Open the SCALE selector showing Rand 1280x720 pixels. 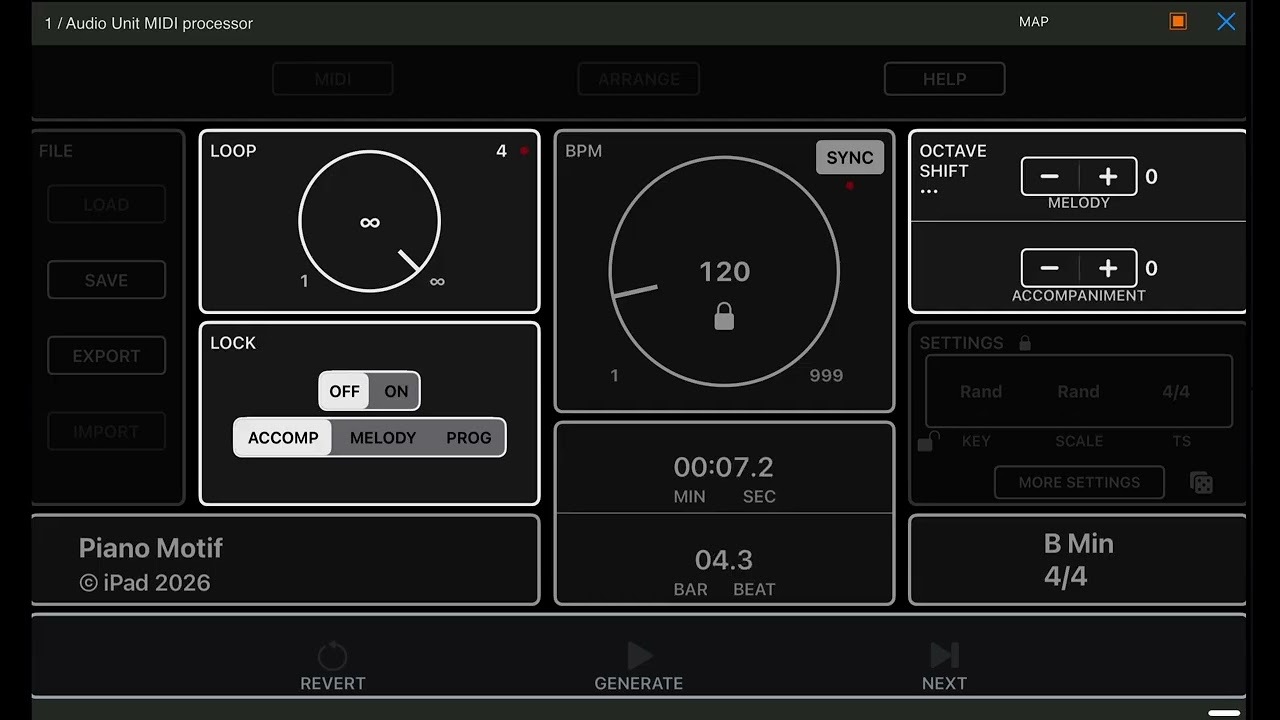(1078, 392)
